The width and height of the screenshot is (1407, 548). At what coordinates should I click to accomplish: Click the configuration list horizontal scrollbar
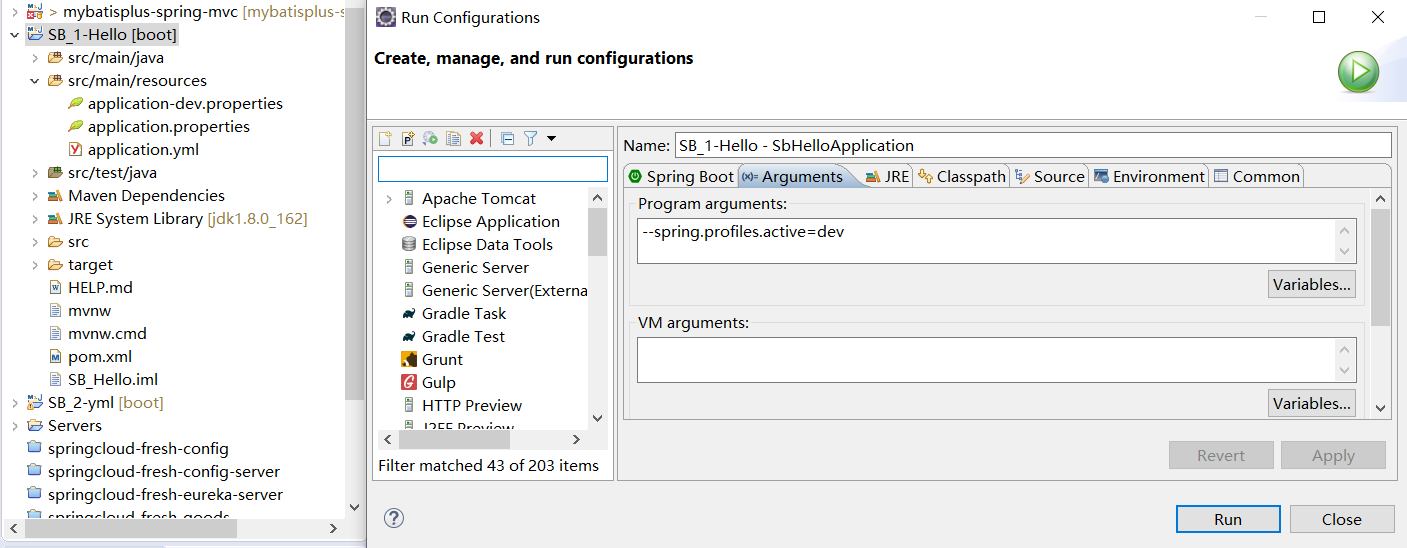pyautogui.click(x=456, y=439)
